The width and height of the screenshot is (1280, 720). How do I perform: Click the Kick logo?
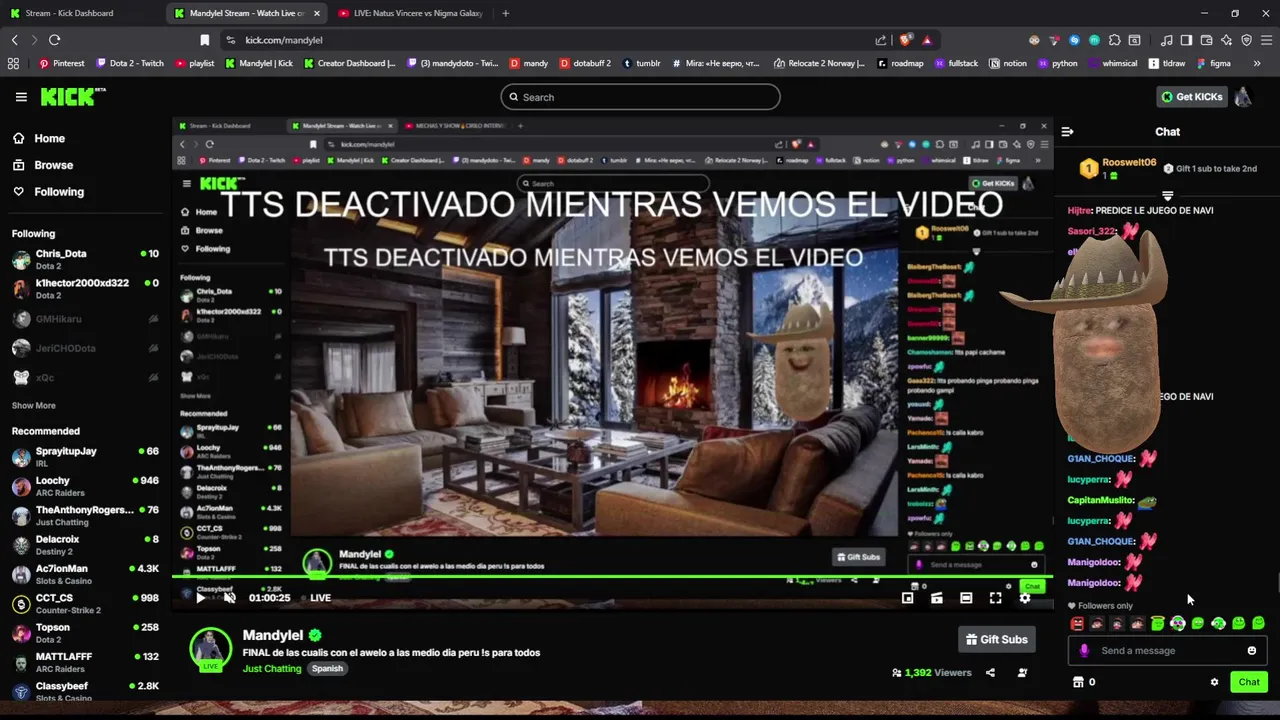click(72, 96)
